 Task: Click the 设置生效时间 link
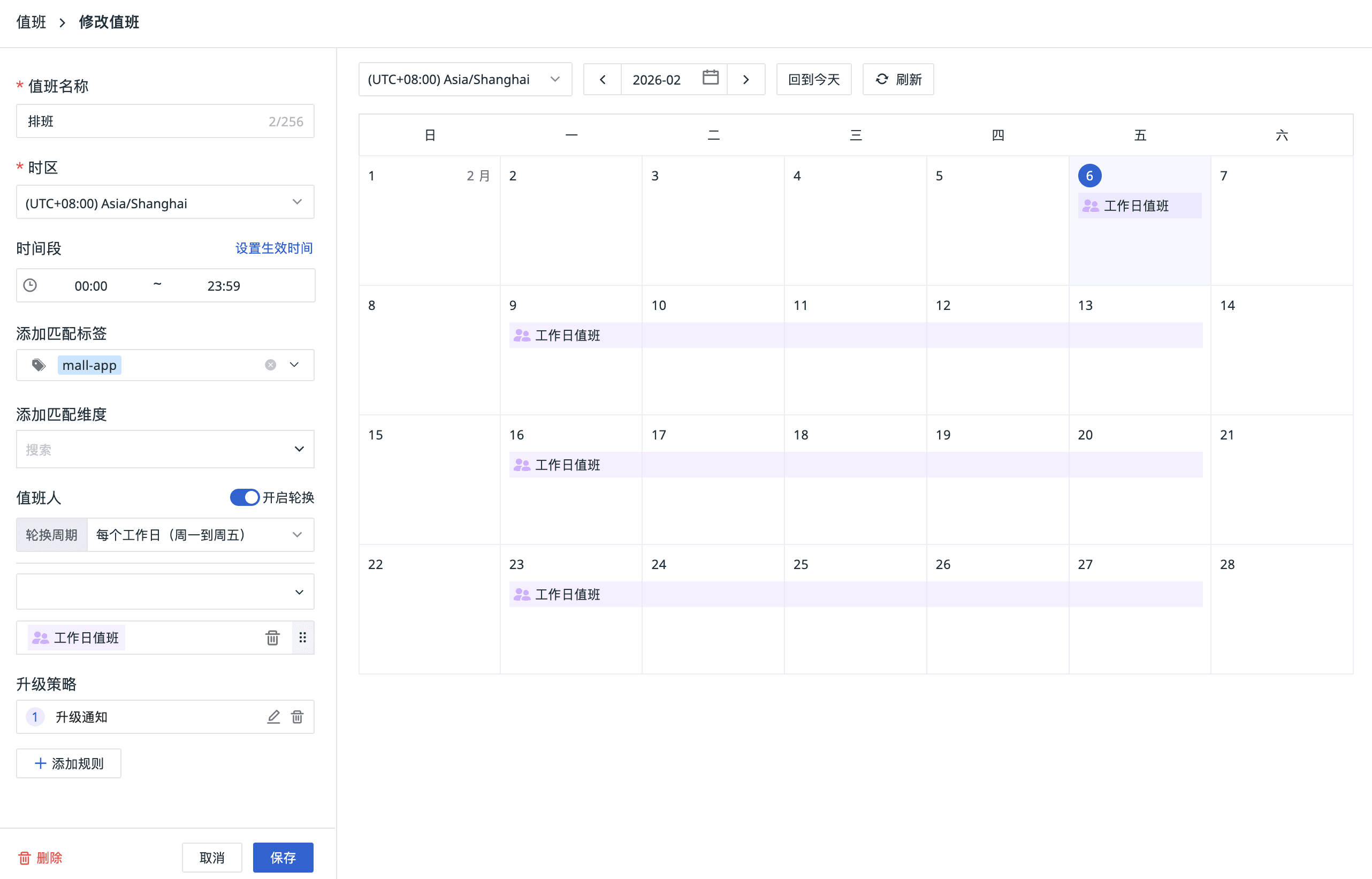[274, 248]
